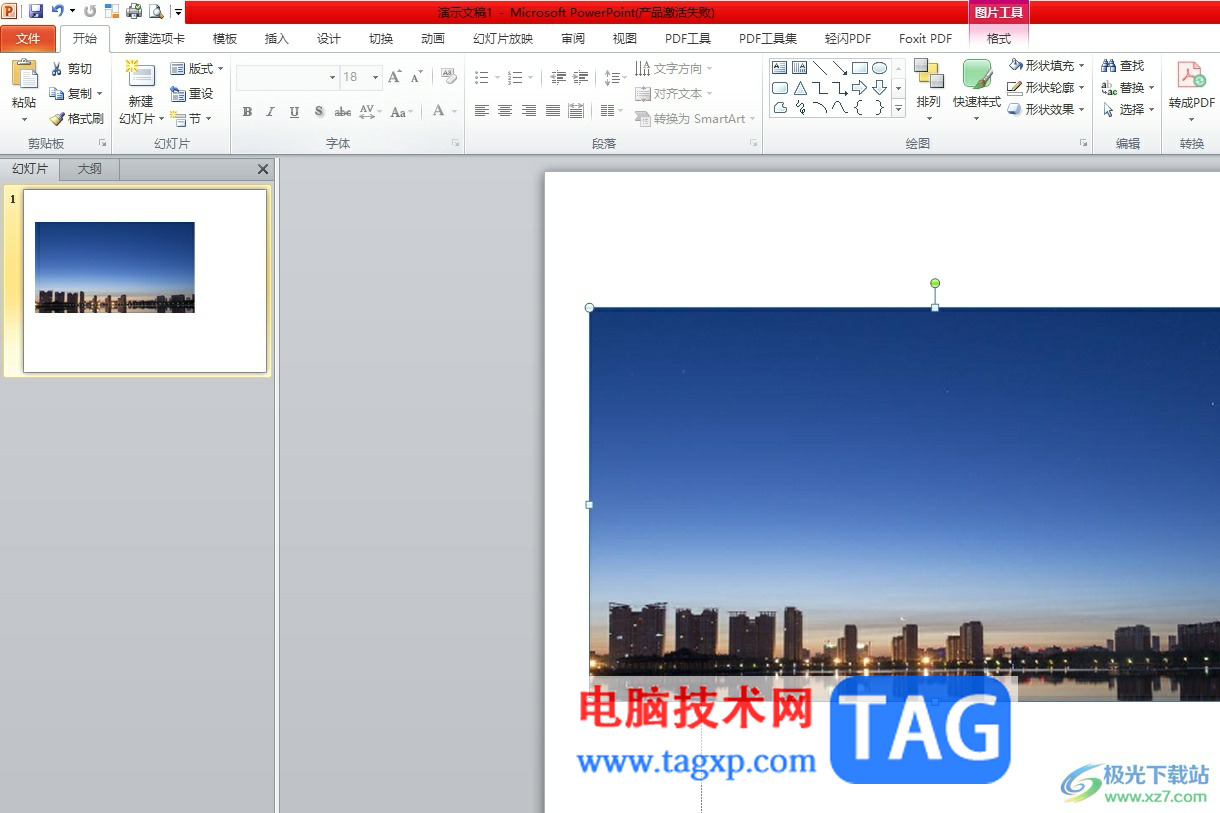Activate the 格式刷 format painter
The image size is (1220, 813).
pyautogui.click(x=76, y=118)
